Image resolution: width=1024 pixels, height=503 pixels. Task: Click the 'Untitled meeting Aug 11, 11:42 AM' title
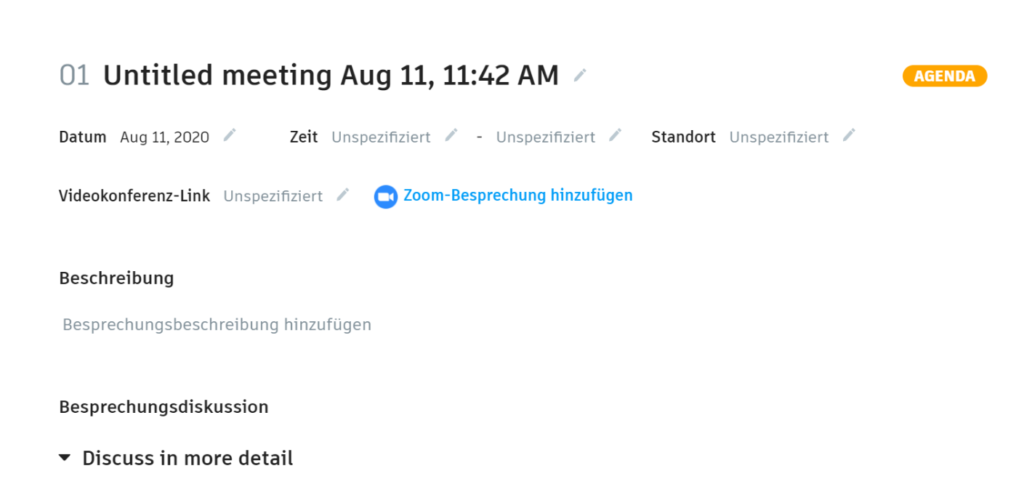[331, 75]
